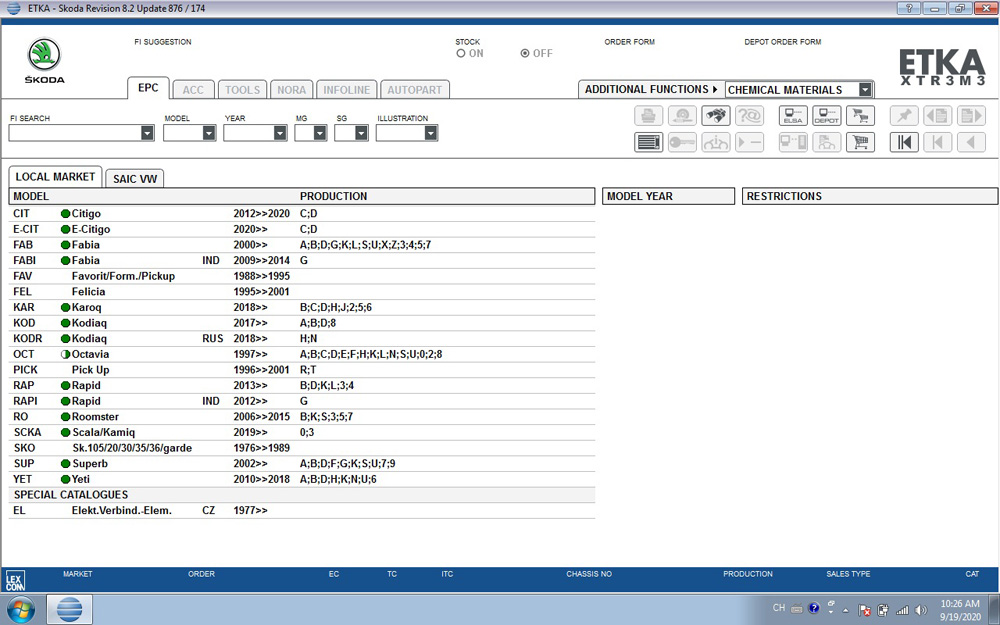Click the pushpin icon
Image resolution: width=1000 pixels, height=625 pixels.
coord(904,115)
